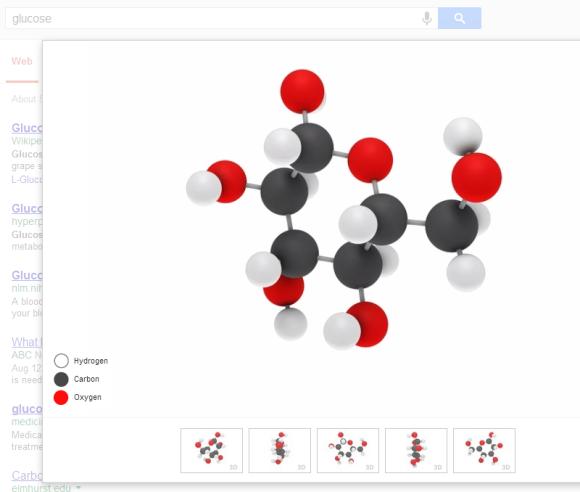Click the Oxygen legend red circle
The width and height of the screenshot is (580, 492).
61,397
